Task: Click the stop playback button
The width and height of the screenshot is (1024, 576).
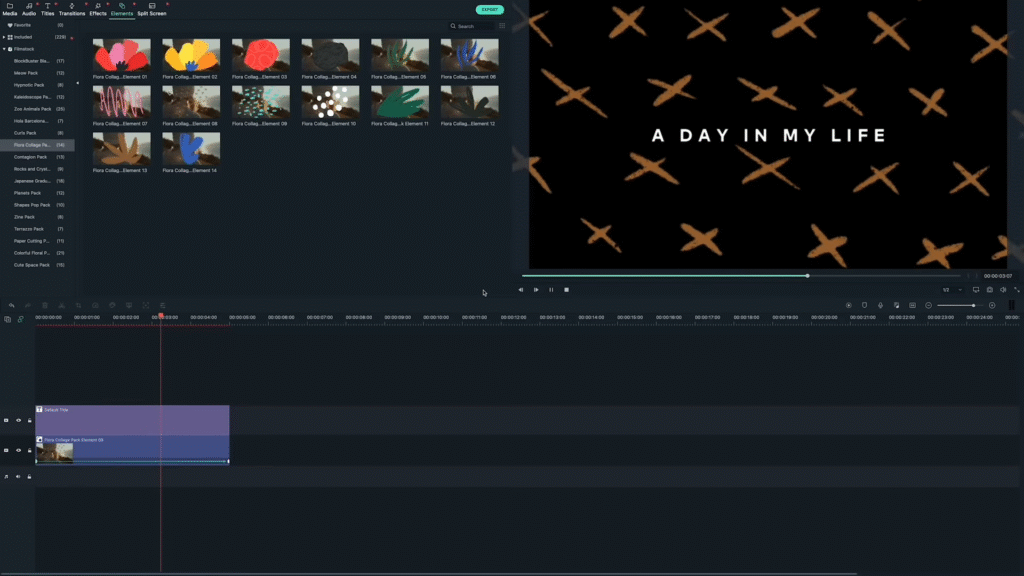Action: [566, 290]
